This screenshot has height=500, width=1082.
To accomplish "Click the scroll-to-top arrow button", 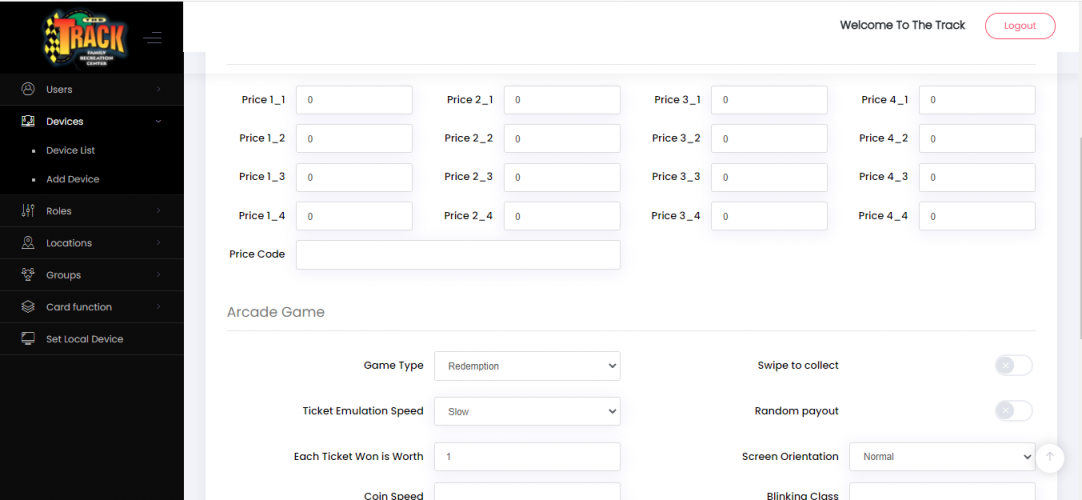I will pos(1050,457).
